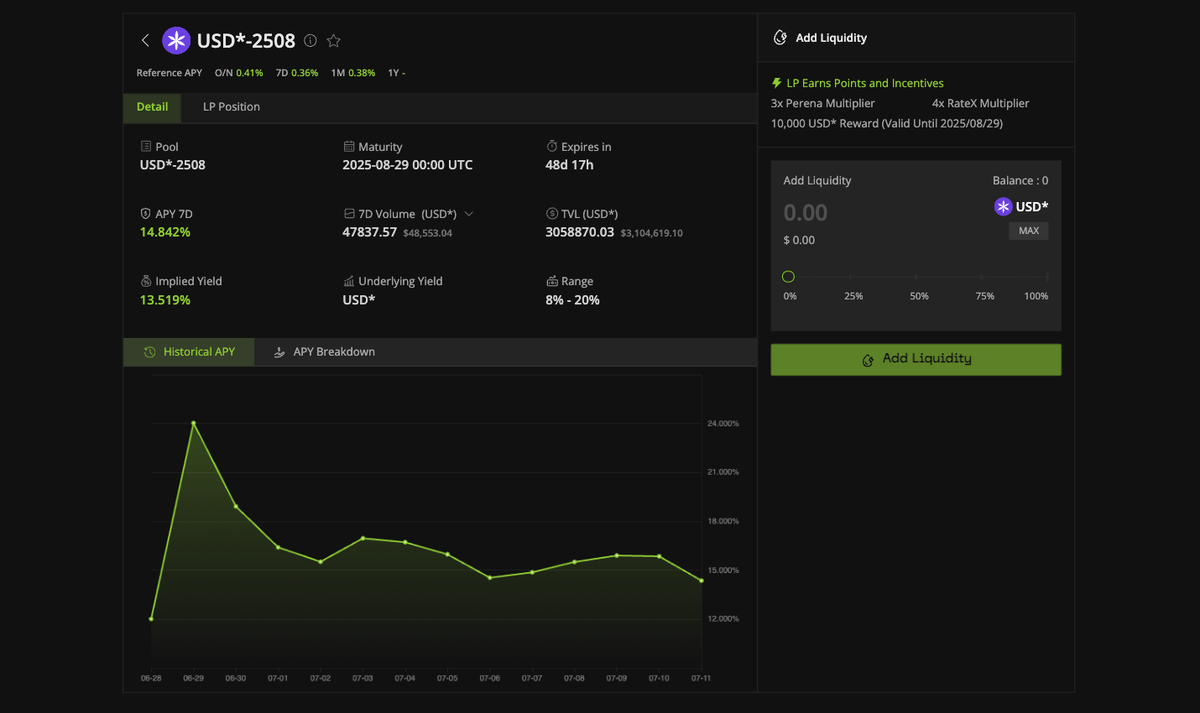Click the Expires in stopwatch icon
The width and height of the screenshot is (1200, 713).
(x=552, y=146)
